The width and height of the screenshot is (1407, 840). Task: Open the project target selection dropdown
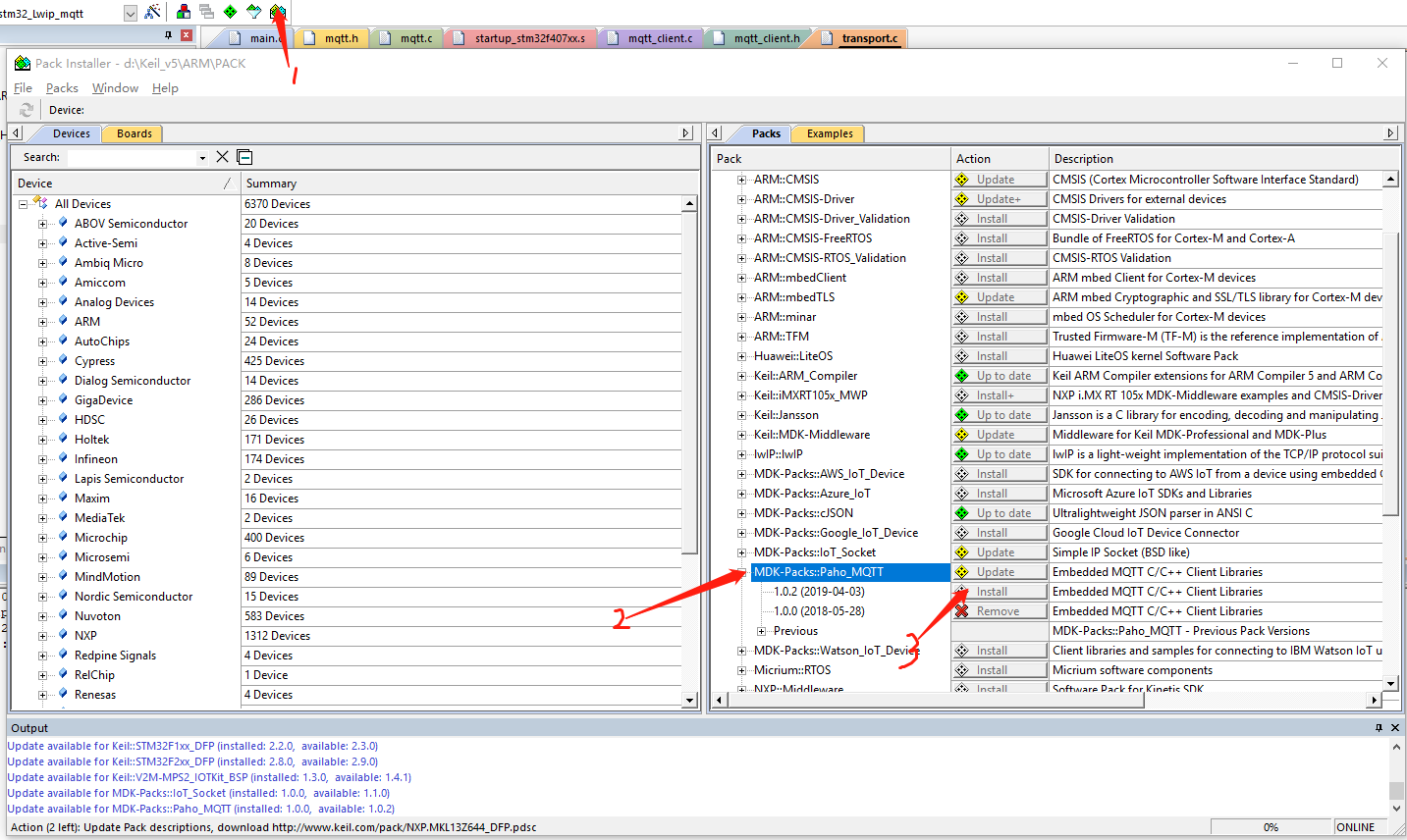(129, 13)
